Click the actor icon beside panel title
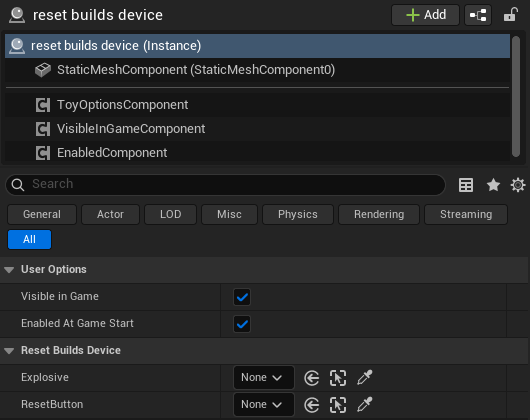Viewport: 530px width, 420px height. coord(17,15)
